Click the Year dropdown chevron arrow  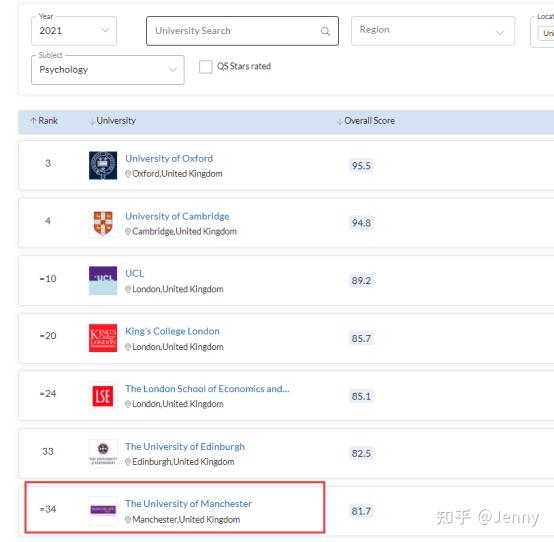coord(105,30)
